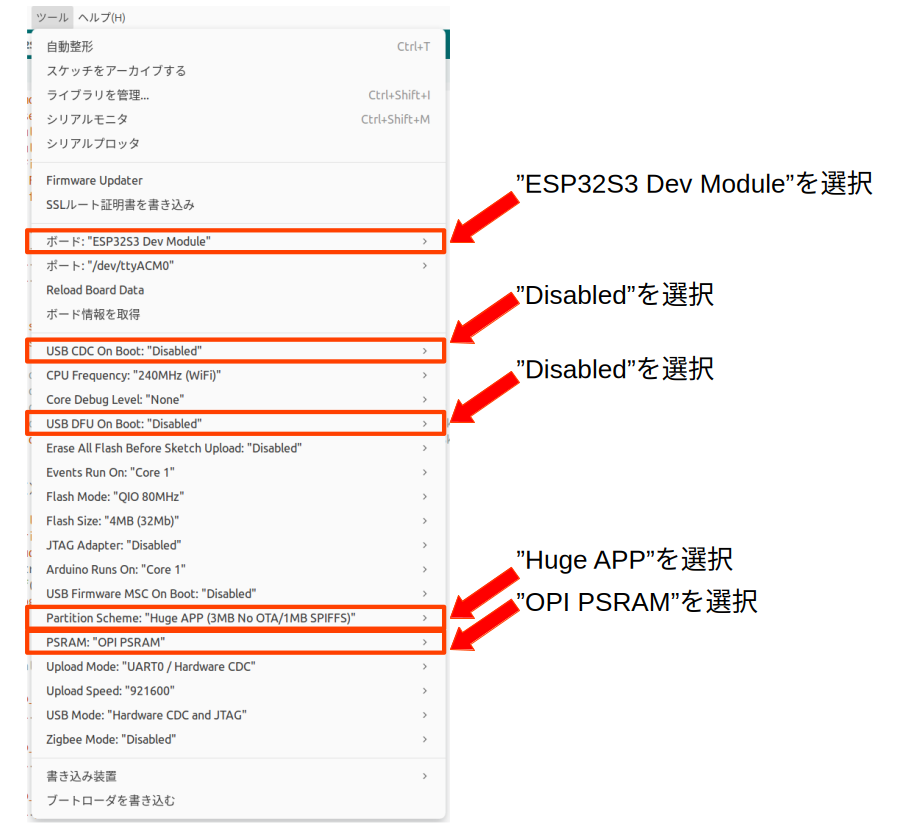The height and width of the screenshot is (825, 901).
Task: Click ボード情報を取得
Action: point(93,314)
